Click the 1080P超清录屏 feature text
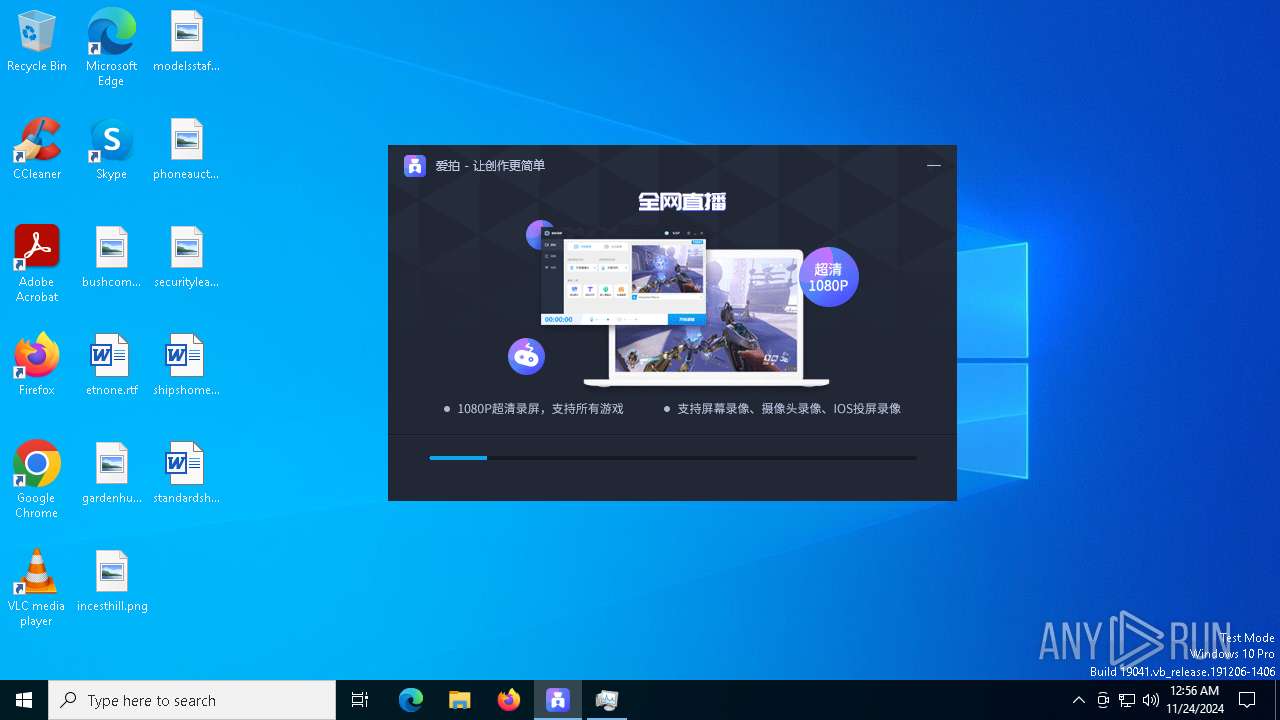Screen dimensions: 1280x720 pos(540,409)
